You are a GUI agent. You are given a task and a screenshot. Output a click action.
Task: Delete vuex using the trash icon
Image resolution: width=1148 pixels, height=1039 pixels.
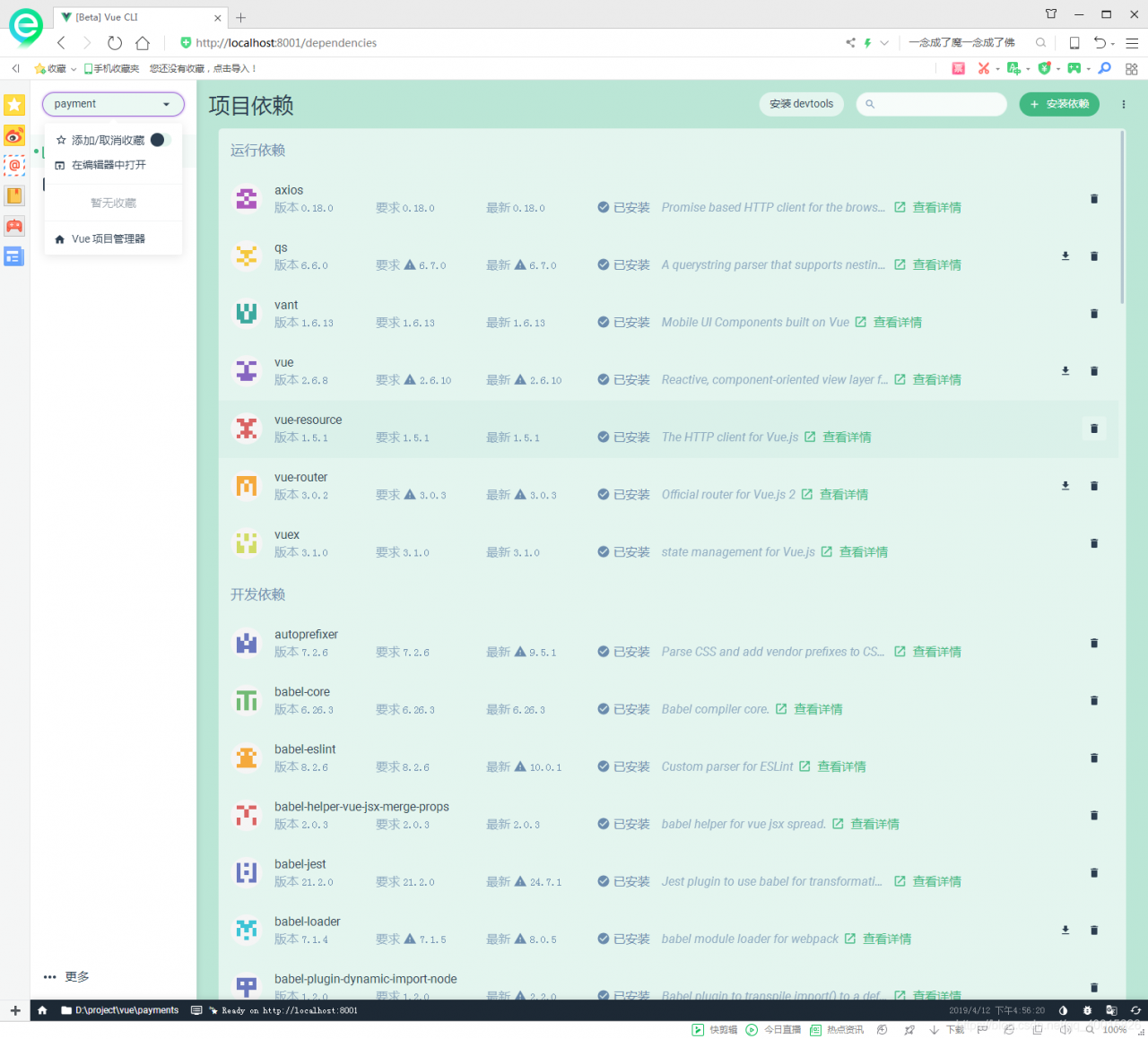pos(1094,543)
